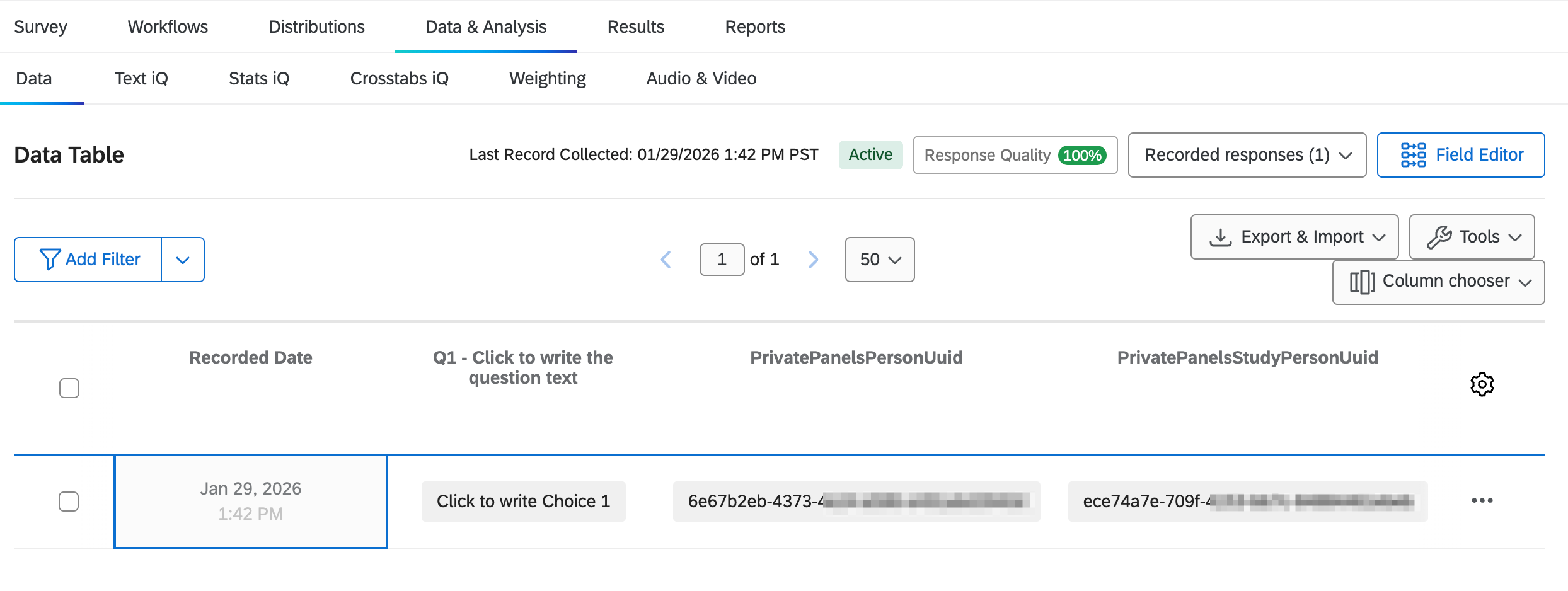Screen dimensions: 1568x591
Task: Click the Field Editor icon
Action: tap(1413, 155)
